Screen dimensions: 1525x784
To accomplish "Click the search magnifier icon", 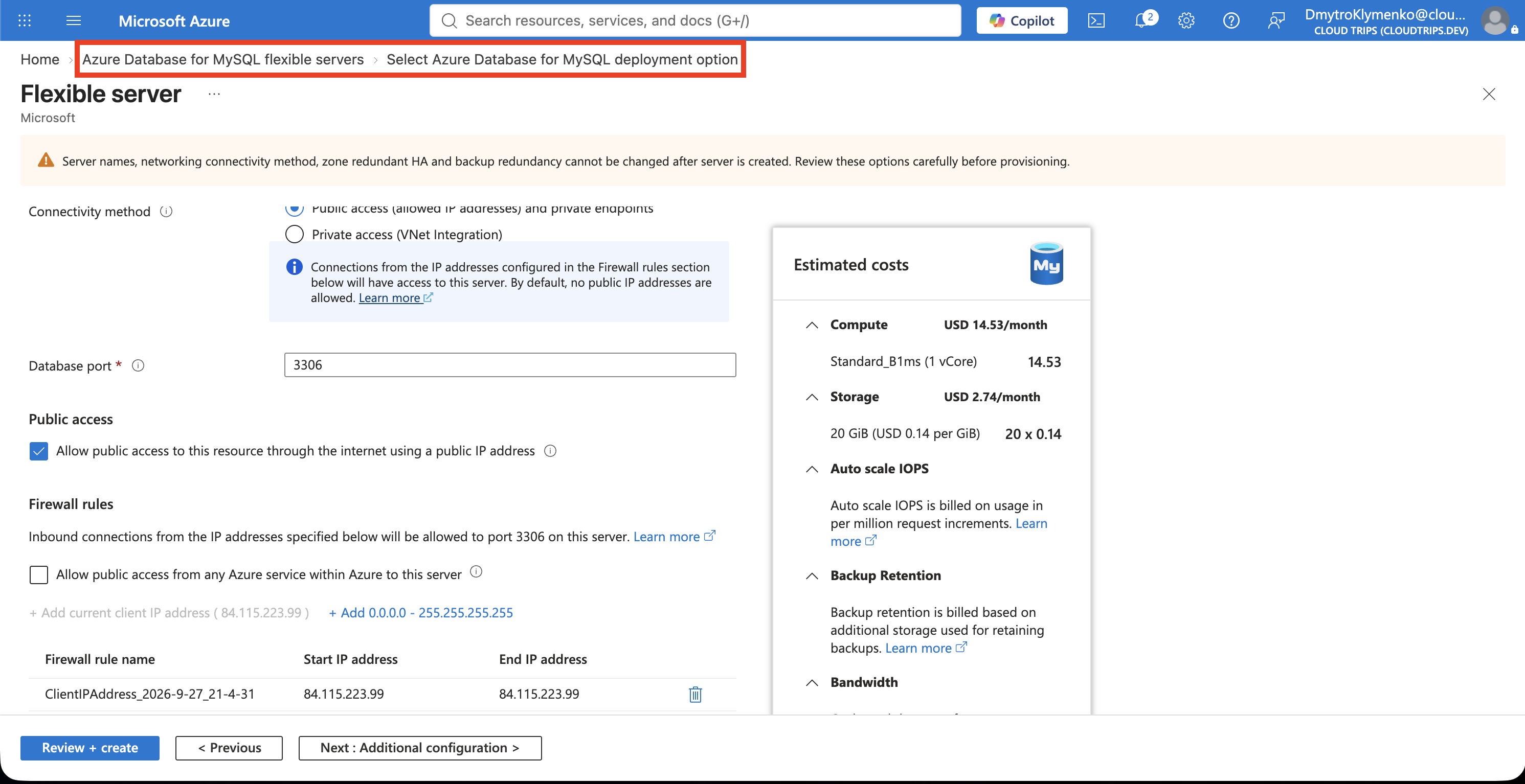I will [450, 21].
